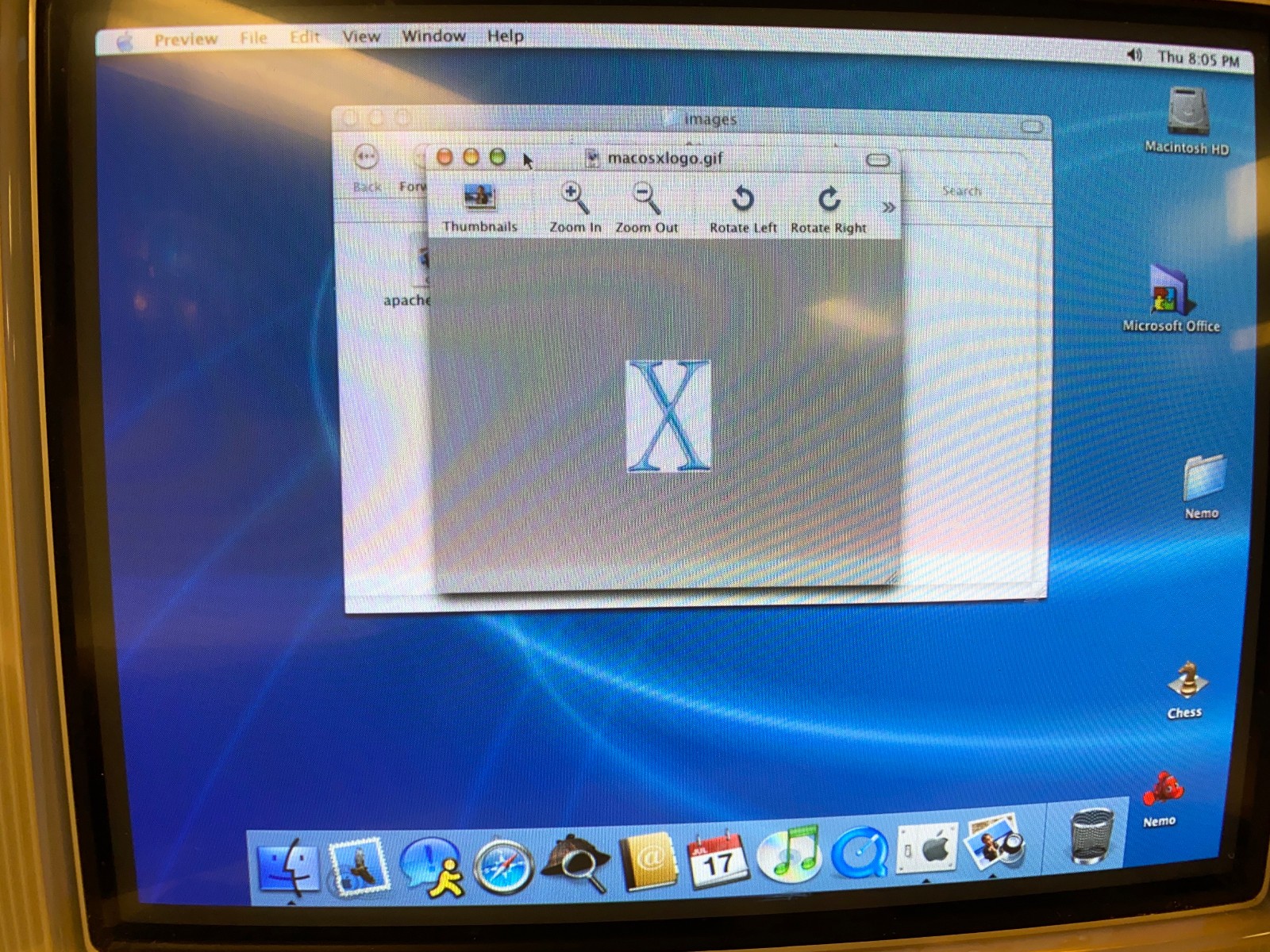Open the Apple menu

coord(125,42)
